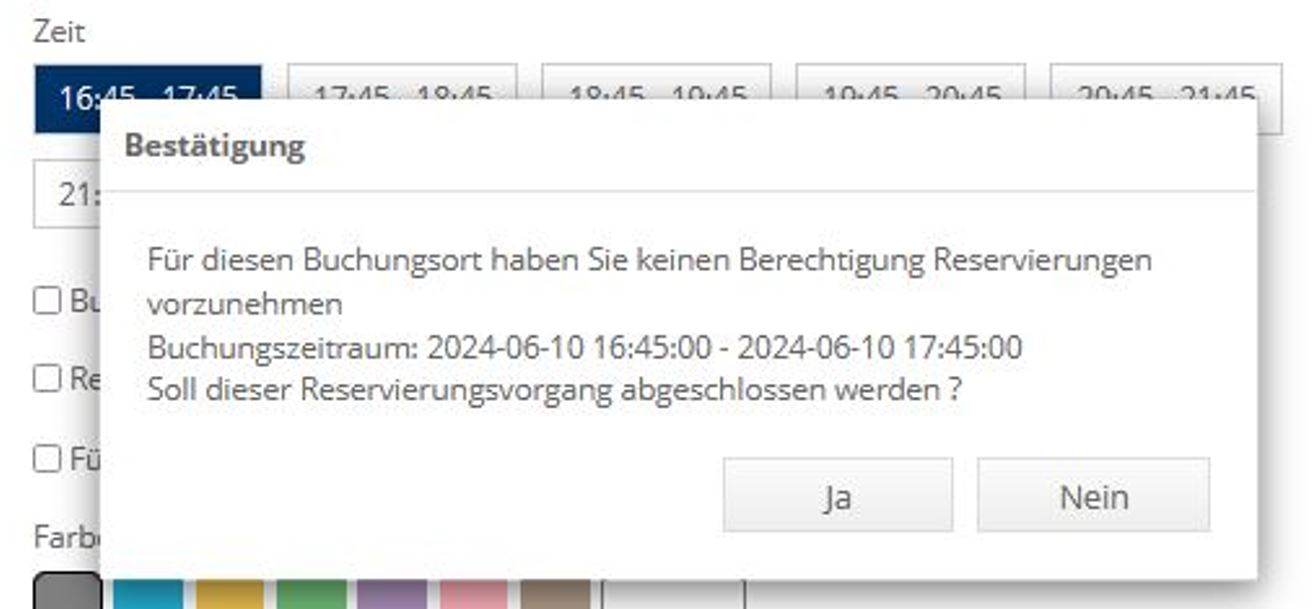Decline the reservation with Nein

(1093, 495)
